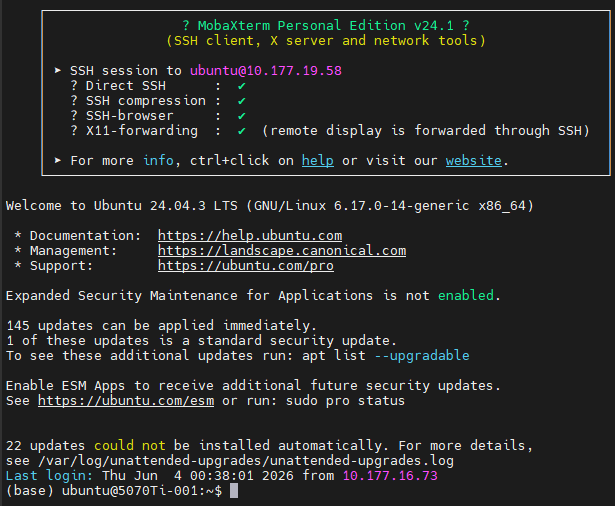Screen dimensions: 615x506
Task: Click the (base) ubuntu@5070Ti-001 prompt text
Action: click(114, 491)
